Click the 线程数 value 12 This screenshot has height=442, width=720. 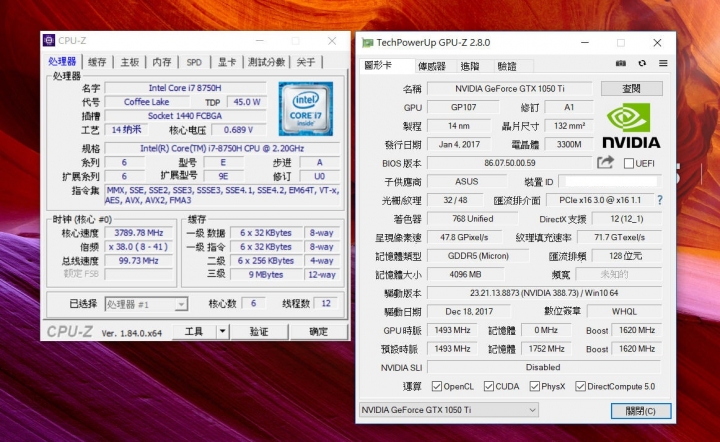point(326,303)
